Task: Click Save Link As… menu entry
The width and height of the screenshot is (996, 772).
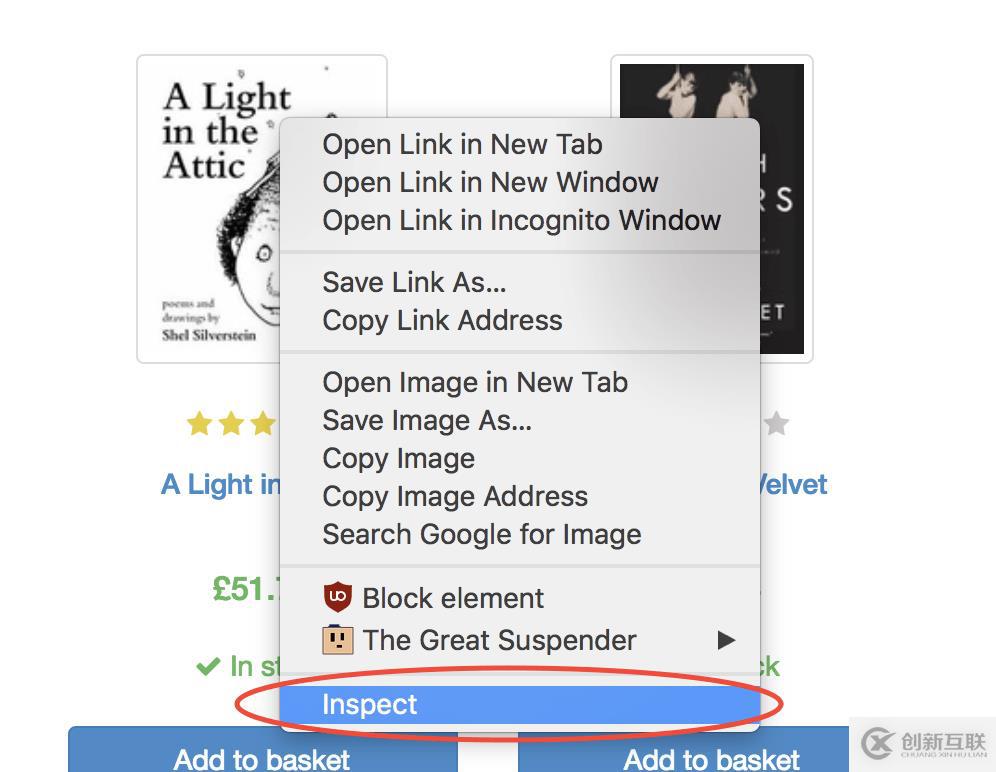Action: pyautogui.click(x=414, y=282)
